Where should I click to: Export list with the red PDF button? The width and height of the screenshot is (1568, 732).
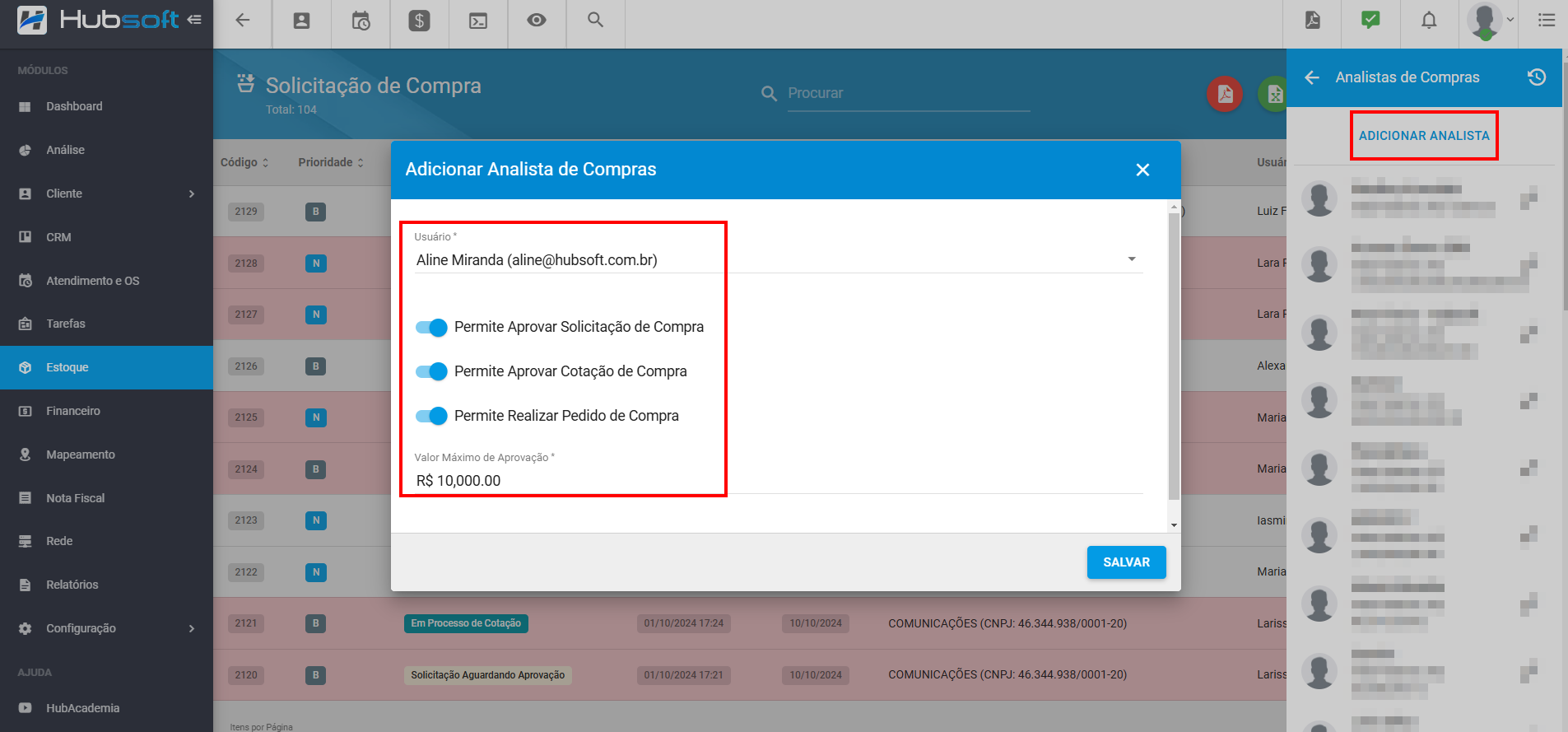(x=1225, y=94)
